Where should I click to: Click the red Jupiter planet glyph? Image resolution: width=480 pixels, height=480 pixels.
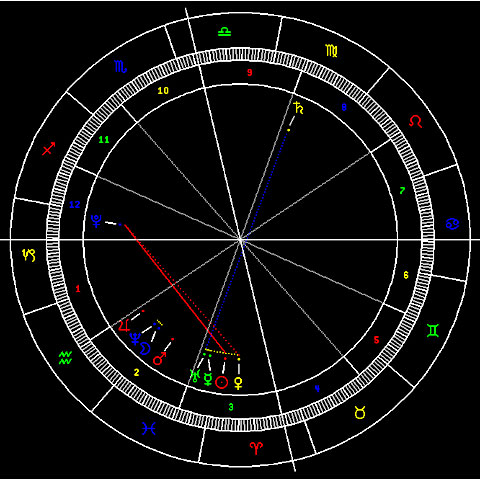point(124,325)
